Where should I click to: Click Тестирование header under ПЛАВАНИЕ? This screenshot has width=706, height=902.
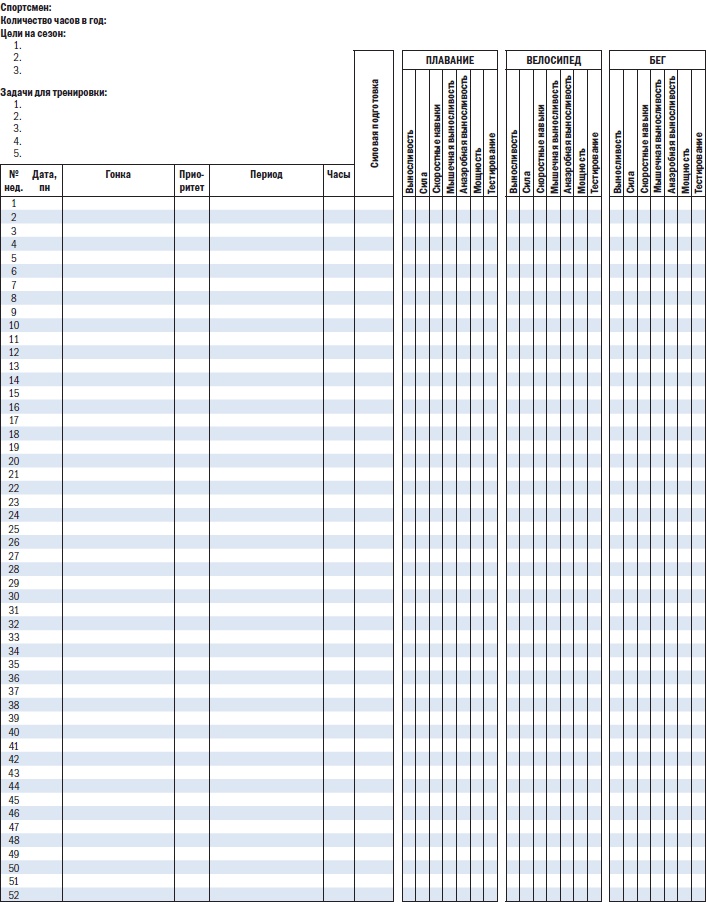[x=491, y=162]
